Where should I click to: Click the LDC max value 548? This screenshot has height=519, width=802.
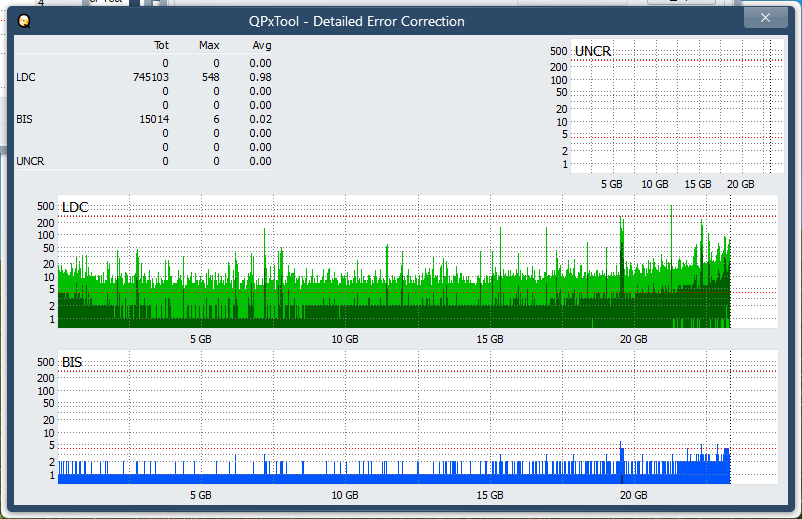pyautogui.click(x=211, y=77)
